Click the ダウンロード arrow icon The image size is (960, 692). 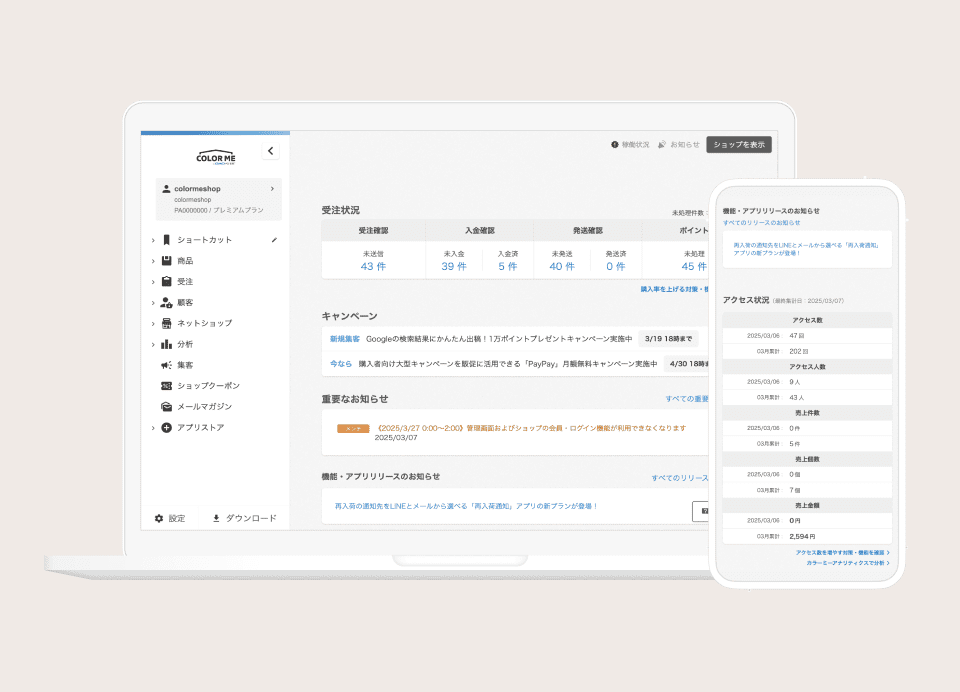tap(216, 518)
